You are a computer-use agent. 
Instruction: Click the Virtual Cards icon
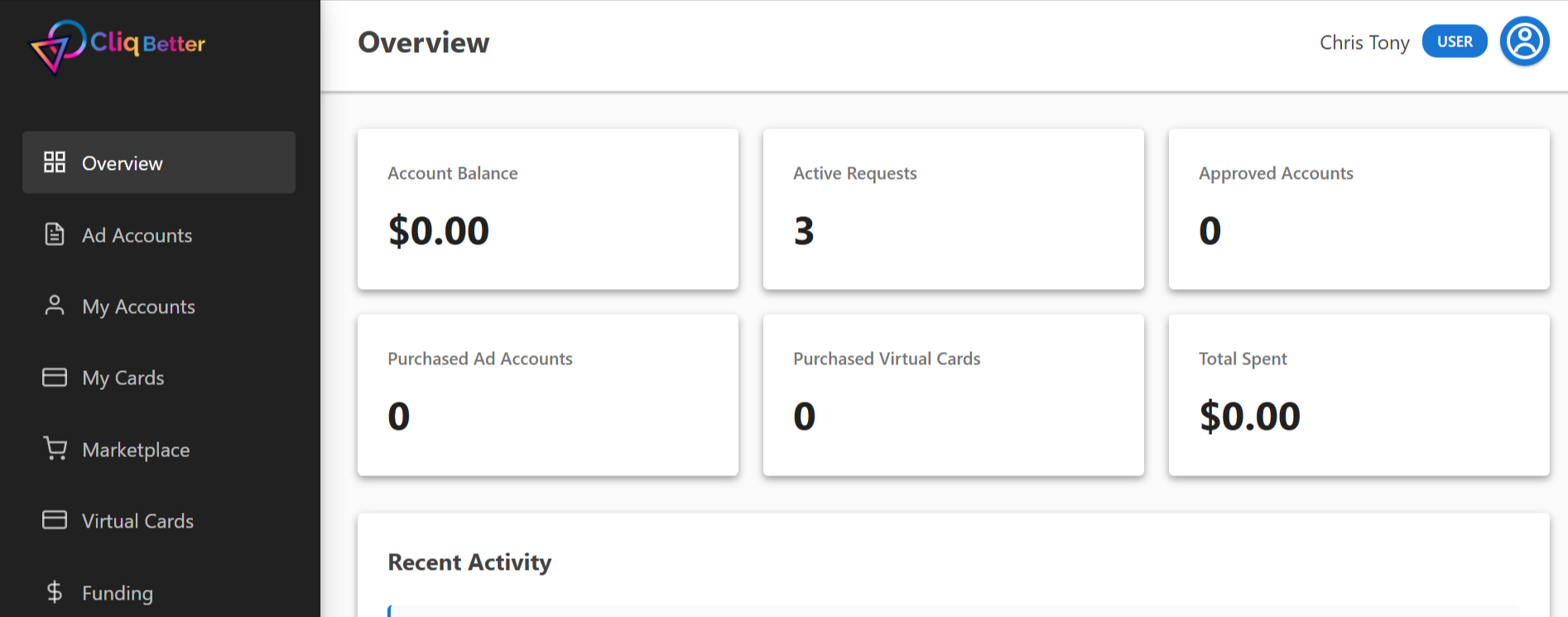coord(55,520)
